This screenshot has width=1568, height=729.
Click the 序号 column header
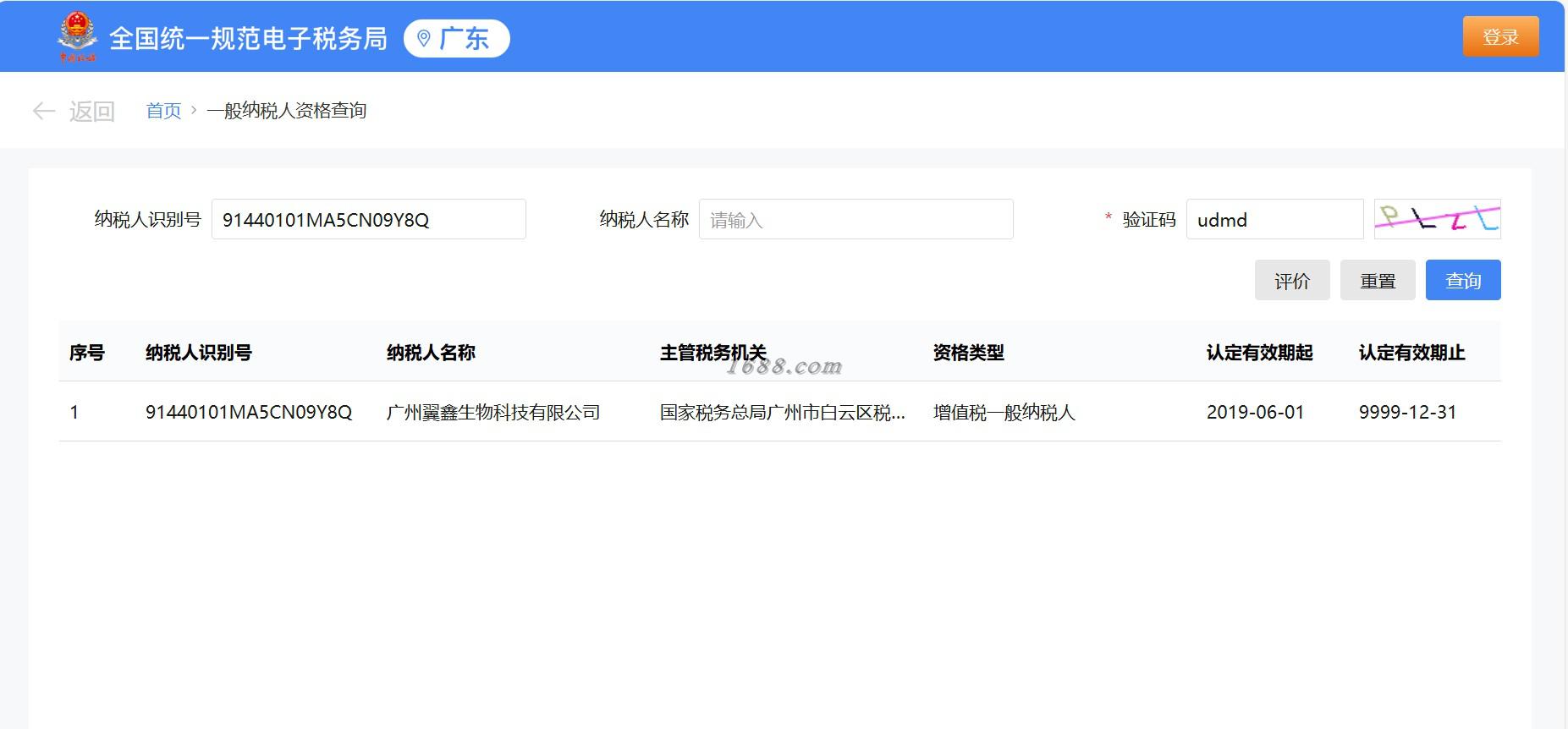point(87,353)
